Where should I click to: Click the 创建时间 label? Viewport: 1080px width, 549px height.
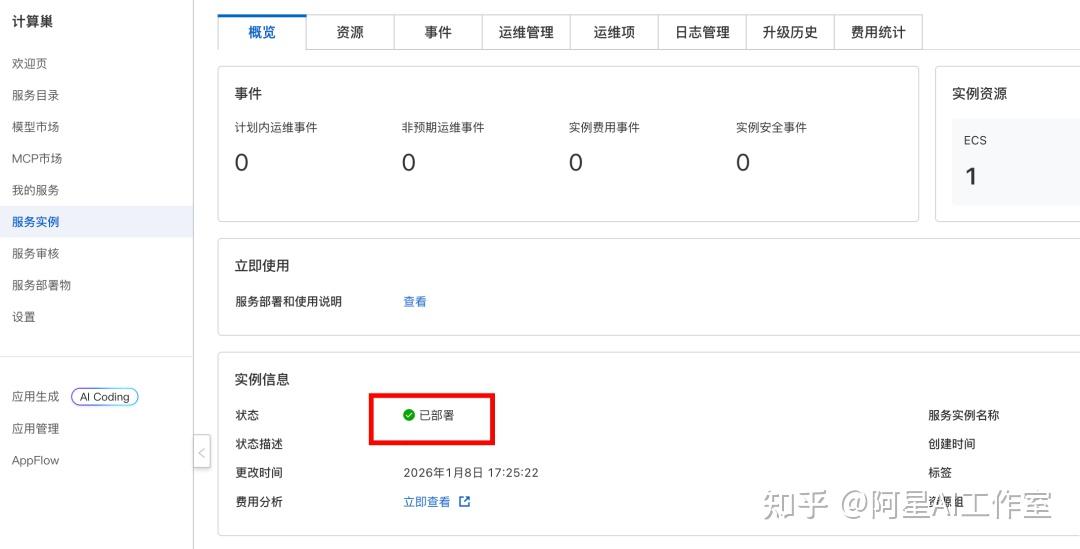coord(951,444)
